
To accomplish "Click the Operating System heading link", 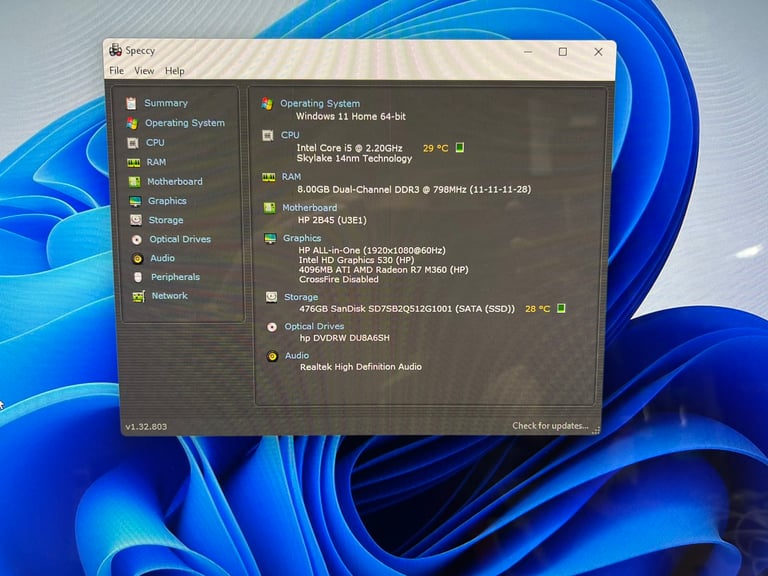I will click(320, 103).
